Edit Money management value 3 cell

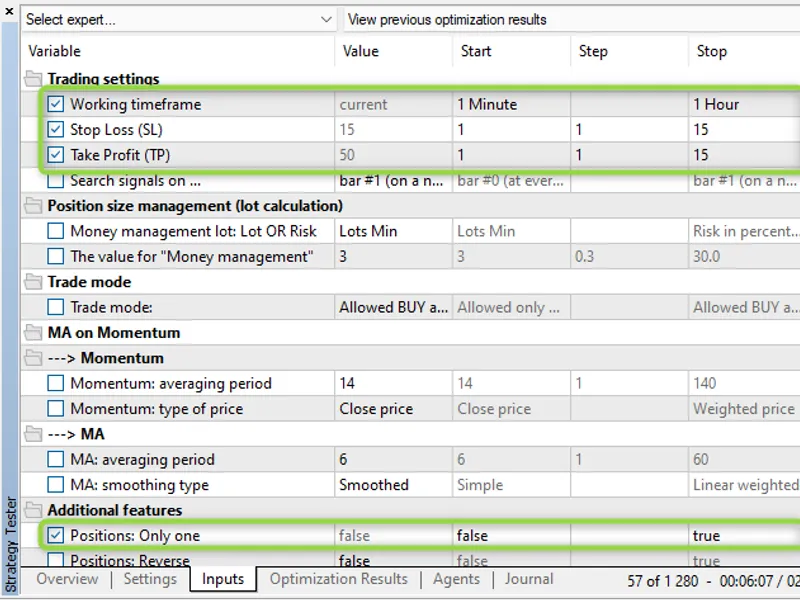(394, 256)
